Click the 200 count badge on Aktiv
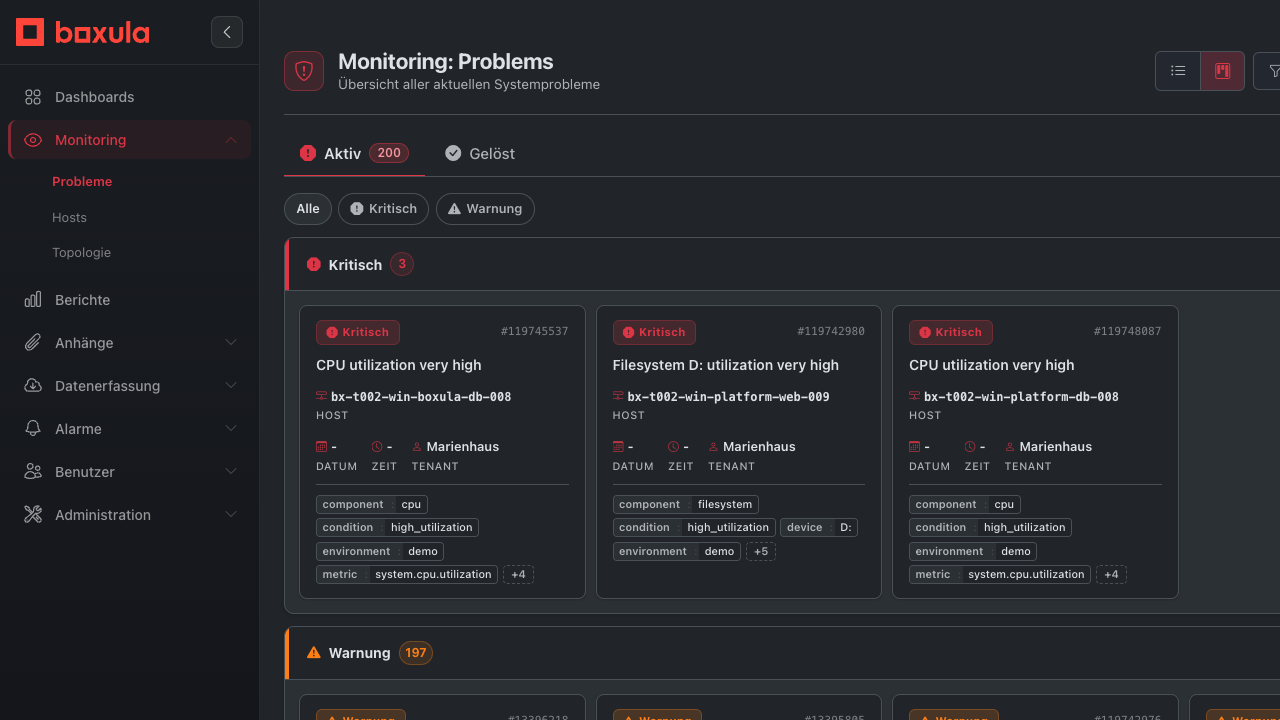 tap(389, 153)
